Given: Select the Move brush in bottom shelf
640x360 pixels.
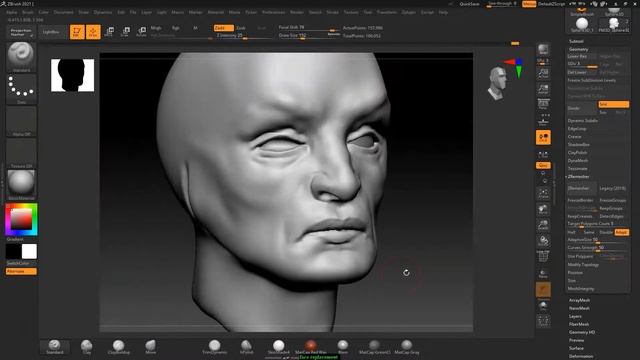Looking at the screenshot, I should pyautogui.click(x=151, y=347).
